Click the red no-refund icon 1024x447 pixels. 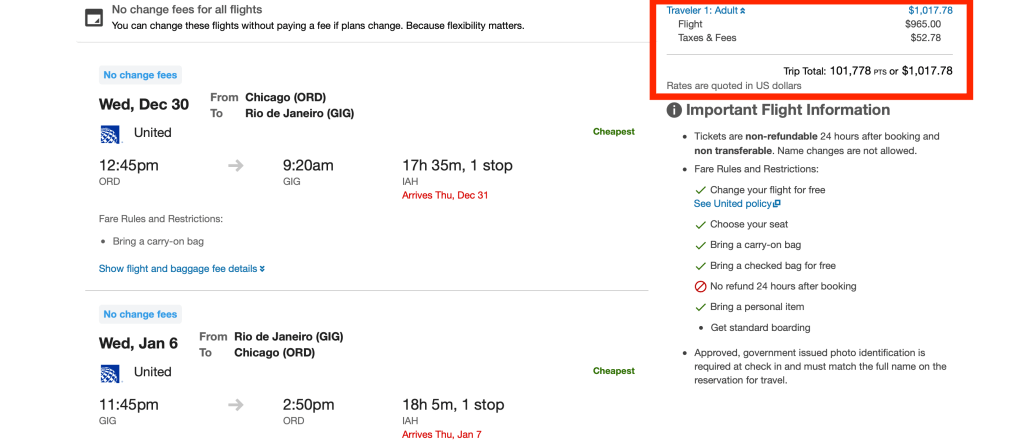(x=700, y=286)
